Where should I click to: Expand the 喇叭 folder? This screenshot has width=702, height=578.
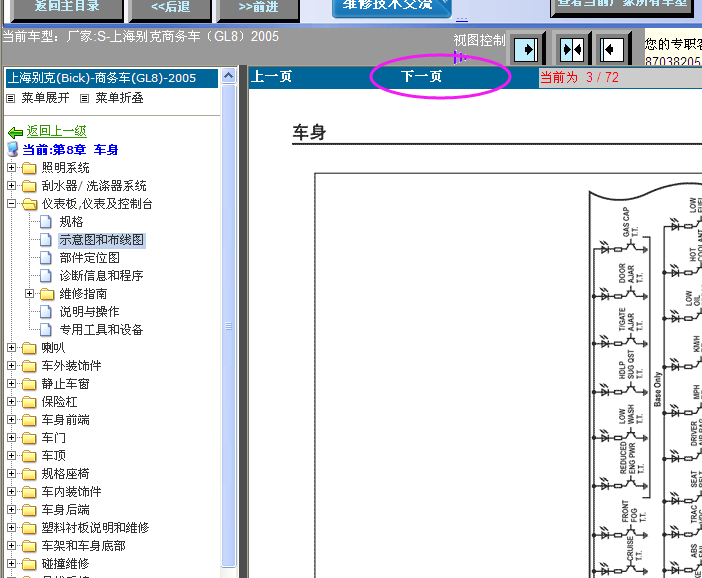(12, 347)
